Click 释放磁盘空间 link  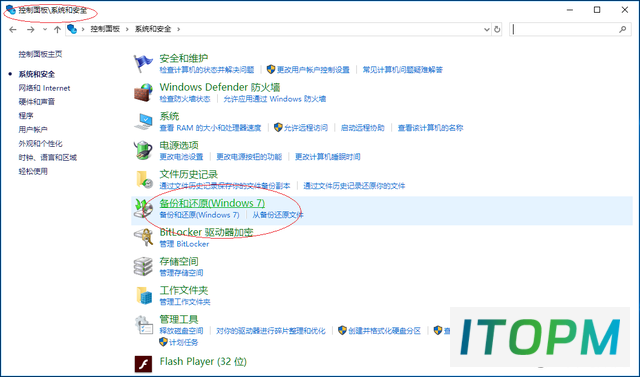click(x=181, y=330)
